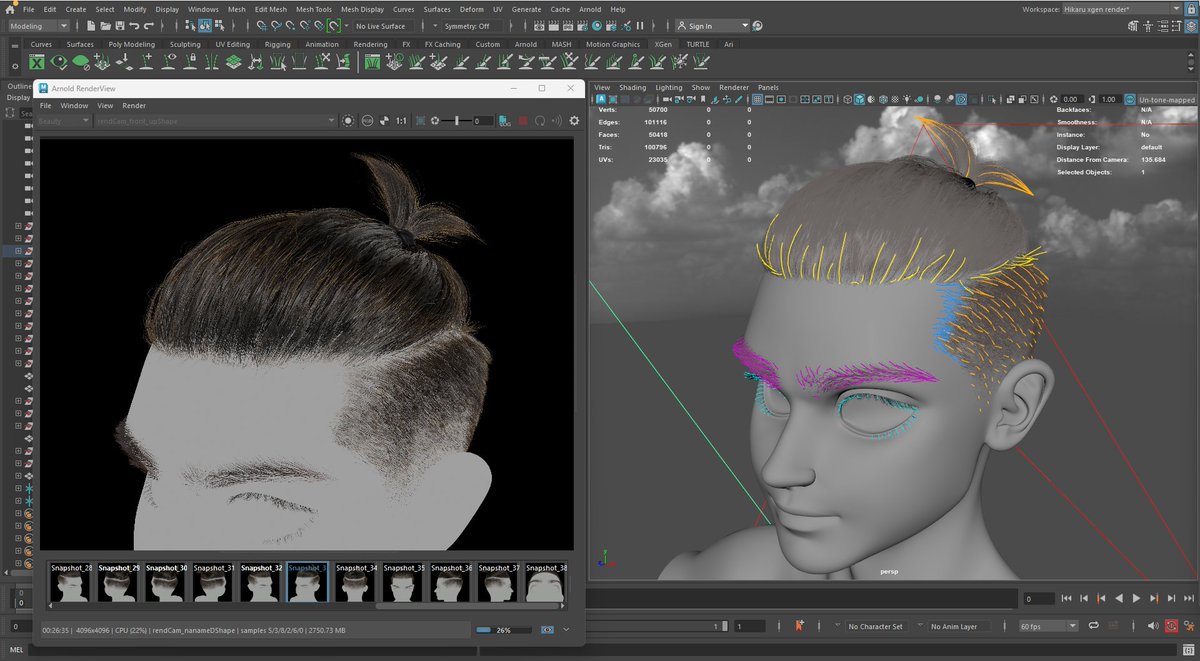Click the set key icon beside character set

(x=799, y=626)
